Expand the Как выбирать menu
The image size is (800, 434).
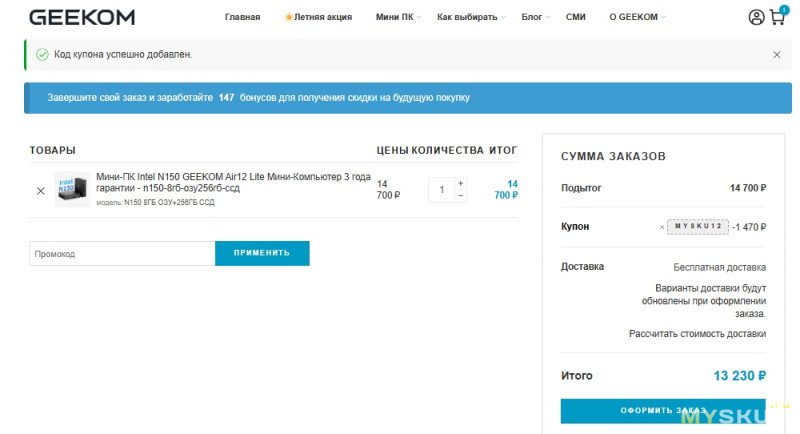471,17
